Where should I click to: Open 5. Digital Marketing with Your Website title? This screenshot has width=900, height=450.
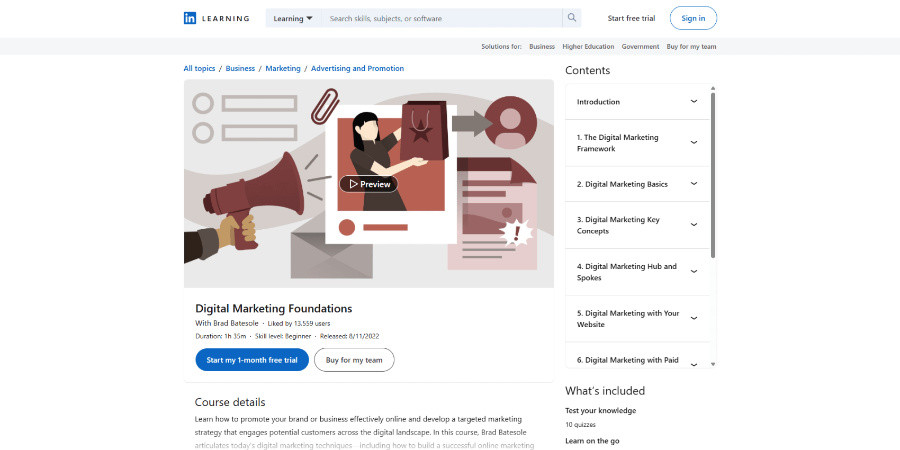[x=628, y=319]
